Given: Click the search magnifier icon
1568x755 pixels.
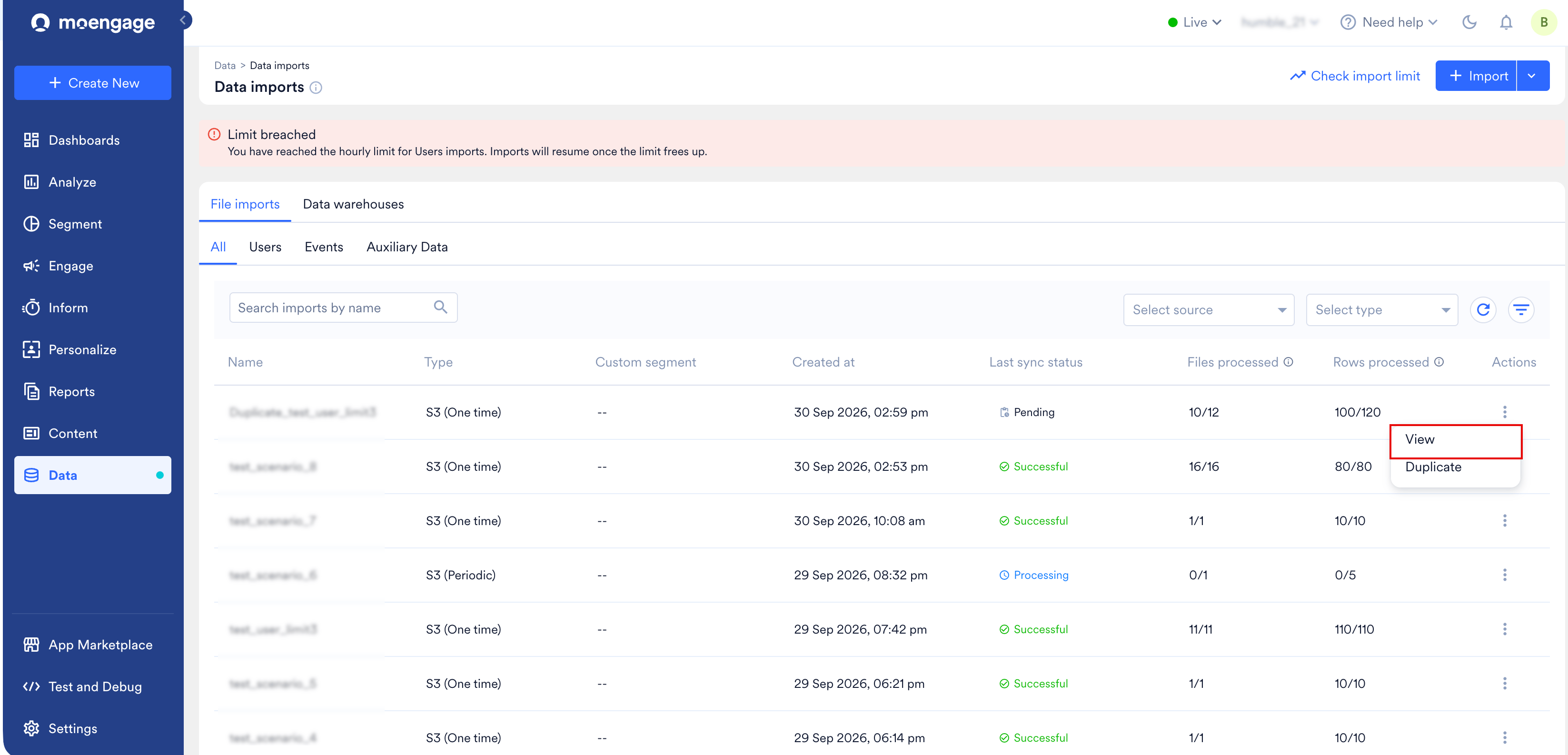Looking at the screenshot, I should tap(441, 308).
